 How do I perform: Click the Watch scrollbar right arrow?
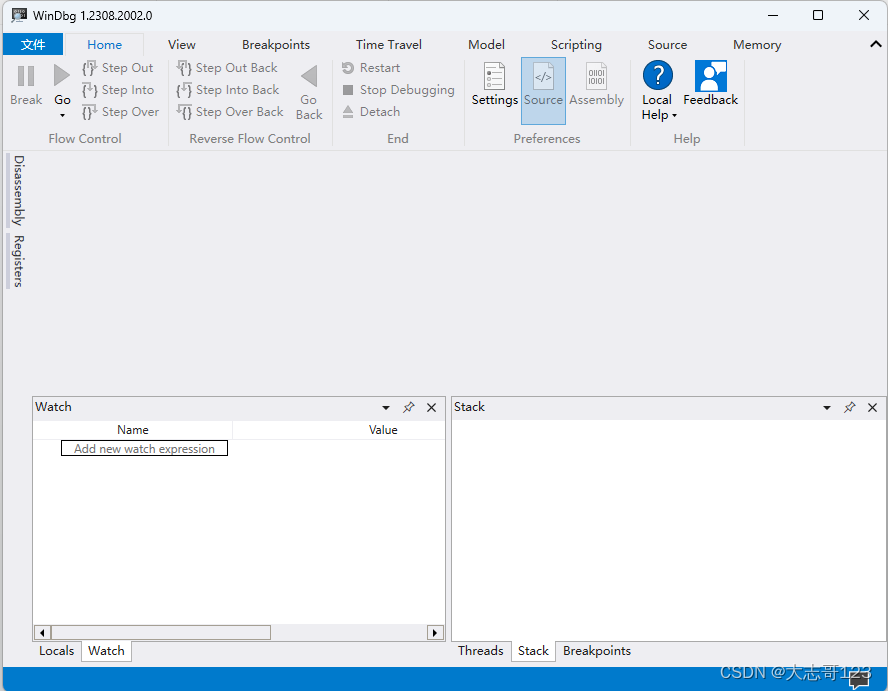tap(435, 633)
